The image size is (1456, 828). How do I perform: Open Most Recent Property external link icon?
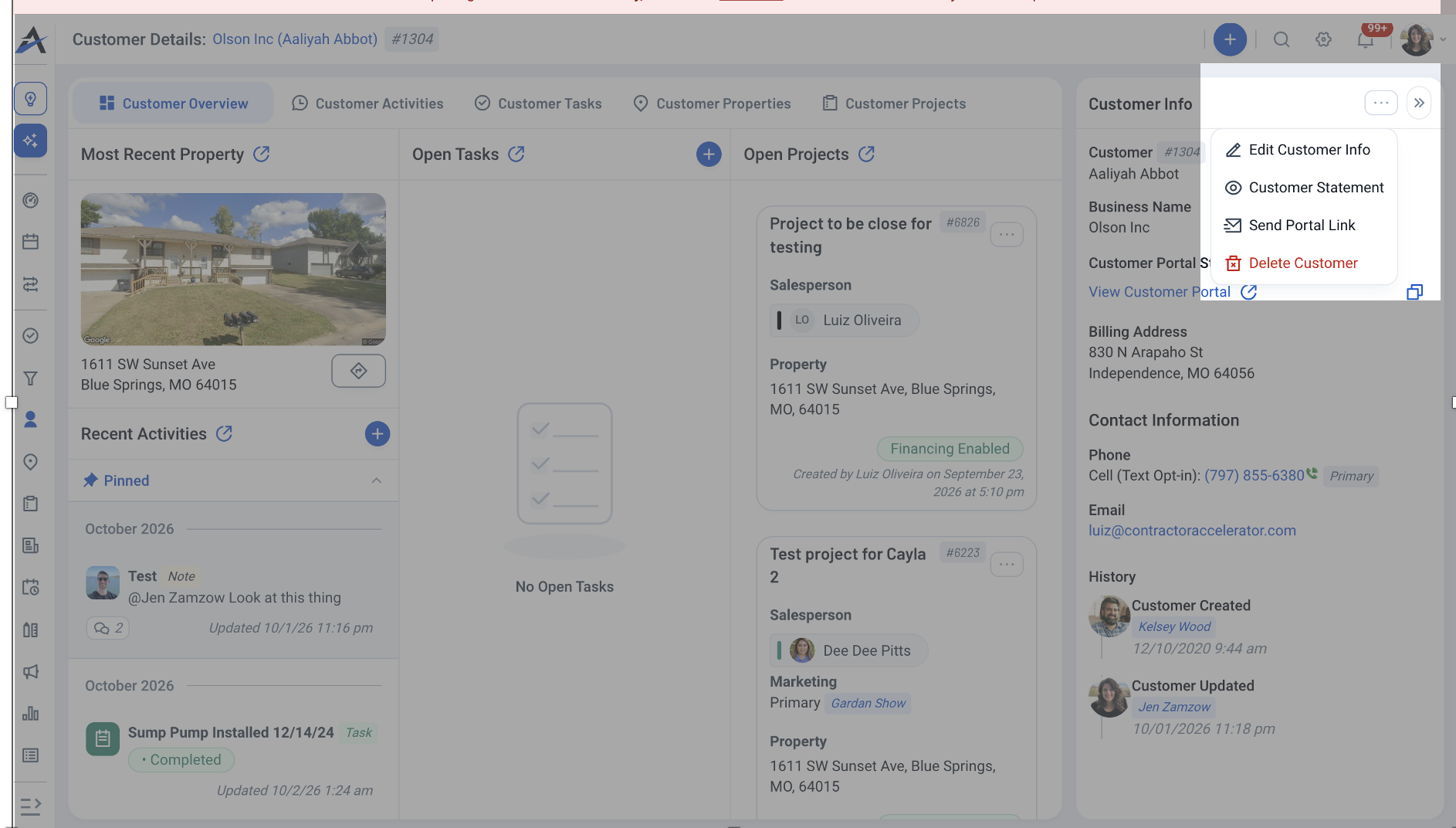coord(262,154)
